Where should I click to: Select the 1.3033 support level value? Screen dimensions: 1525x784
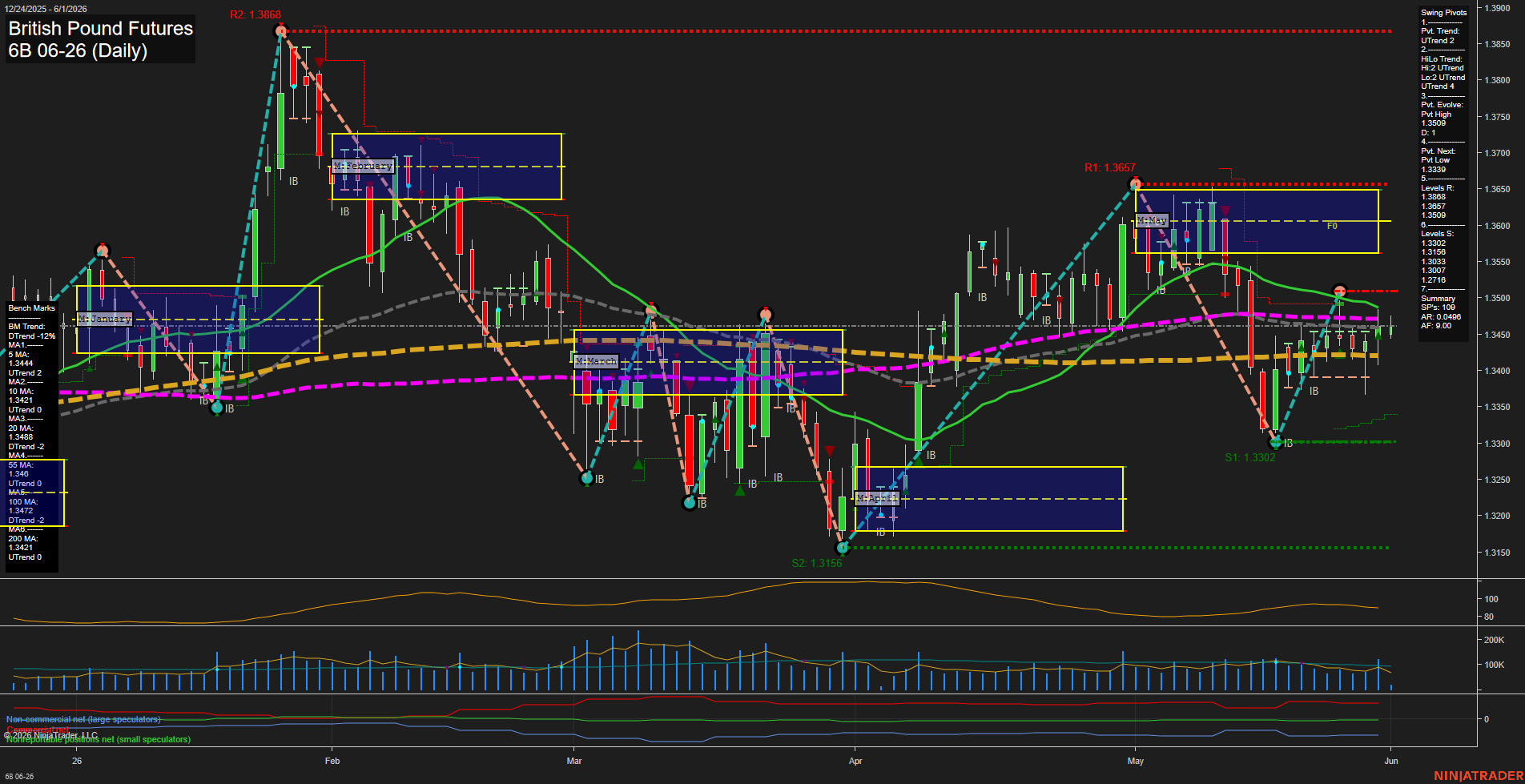(1434, 262)
